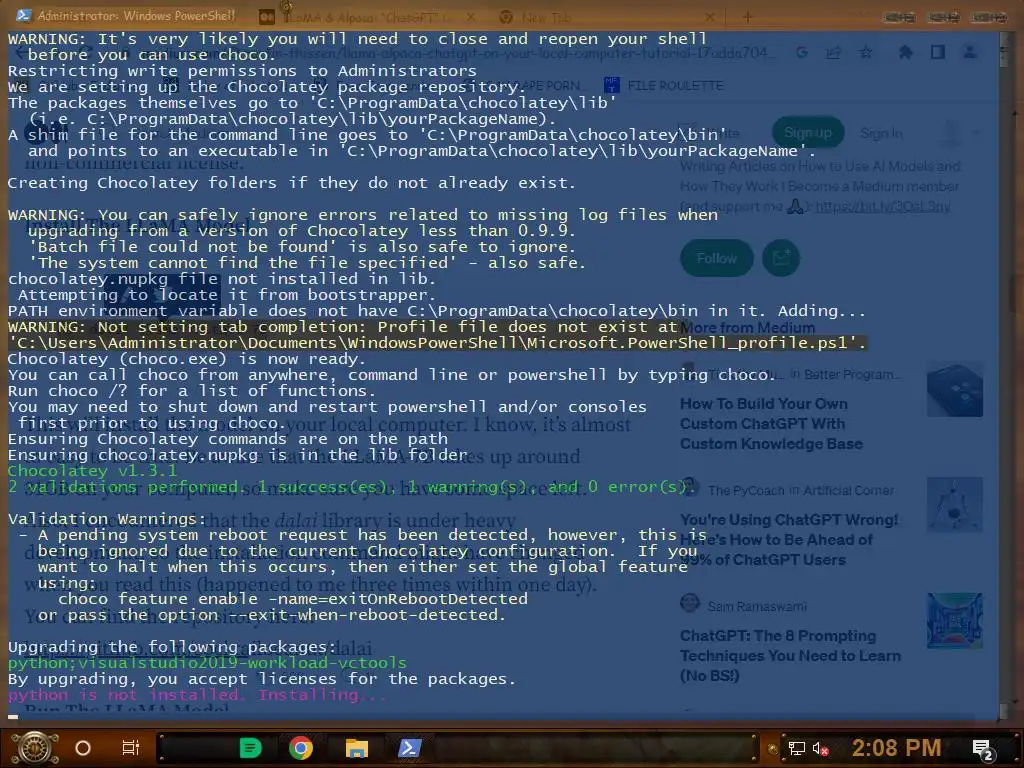The height and width of the screenshot is (768, 1024).
Task: Open Google Chrome from the taskbar
Action: [x=301, y=748]
